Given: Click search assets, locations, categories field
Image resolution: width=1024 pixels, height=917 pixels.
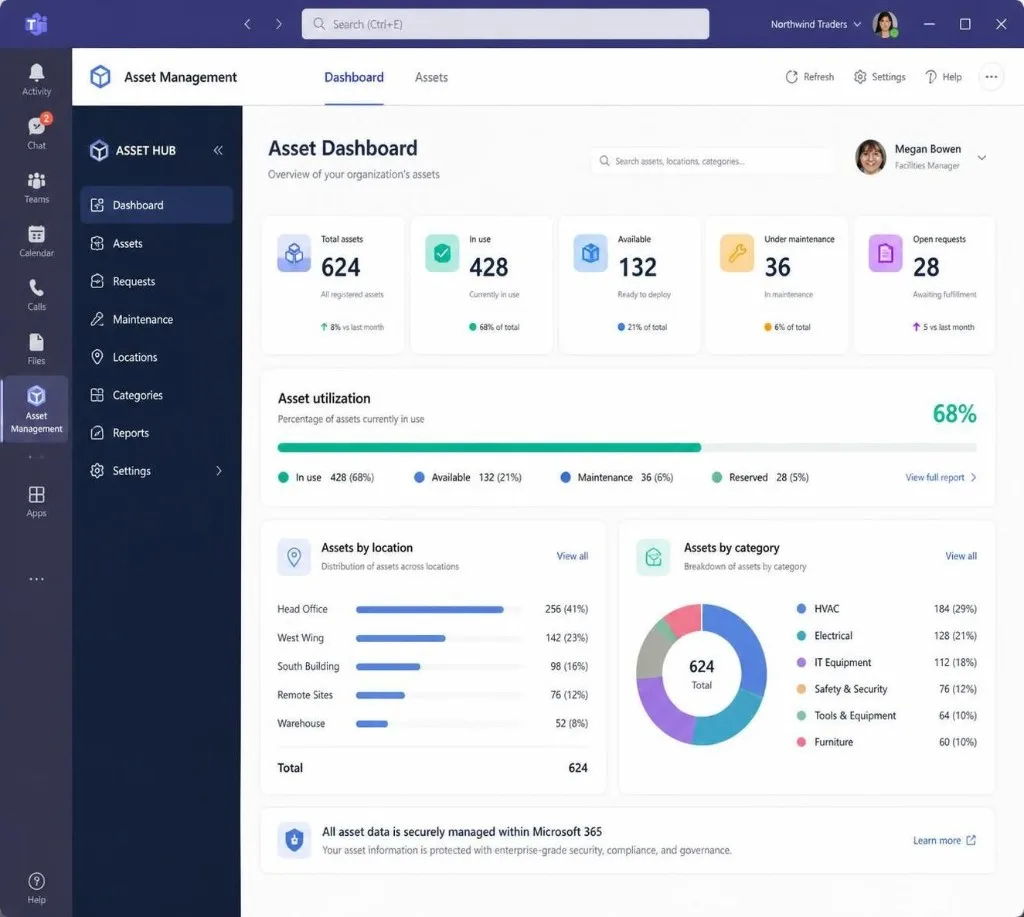Looking at the screenshot, I should click(x=712, y=161).
